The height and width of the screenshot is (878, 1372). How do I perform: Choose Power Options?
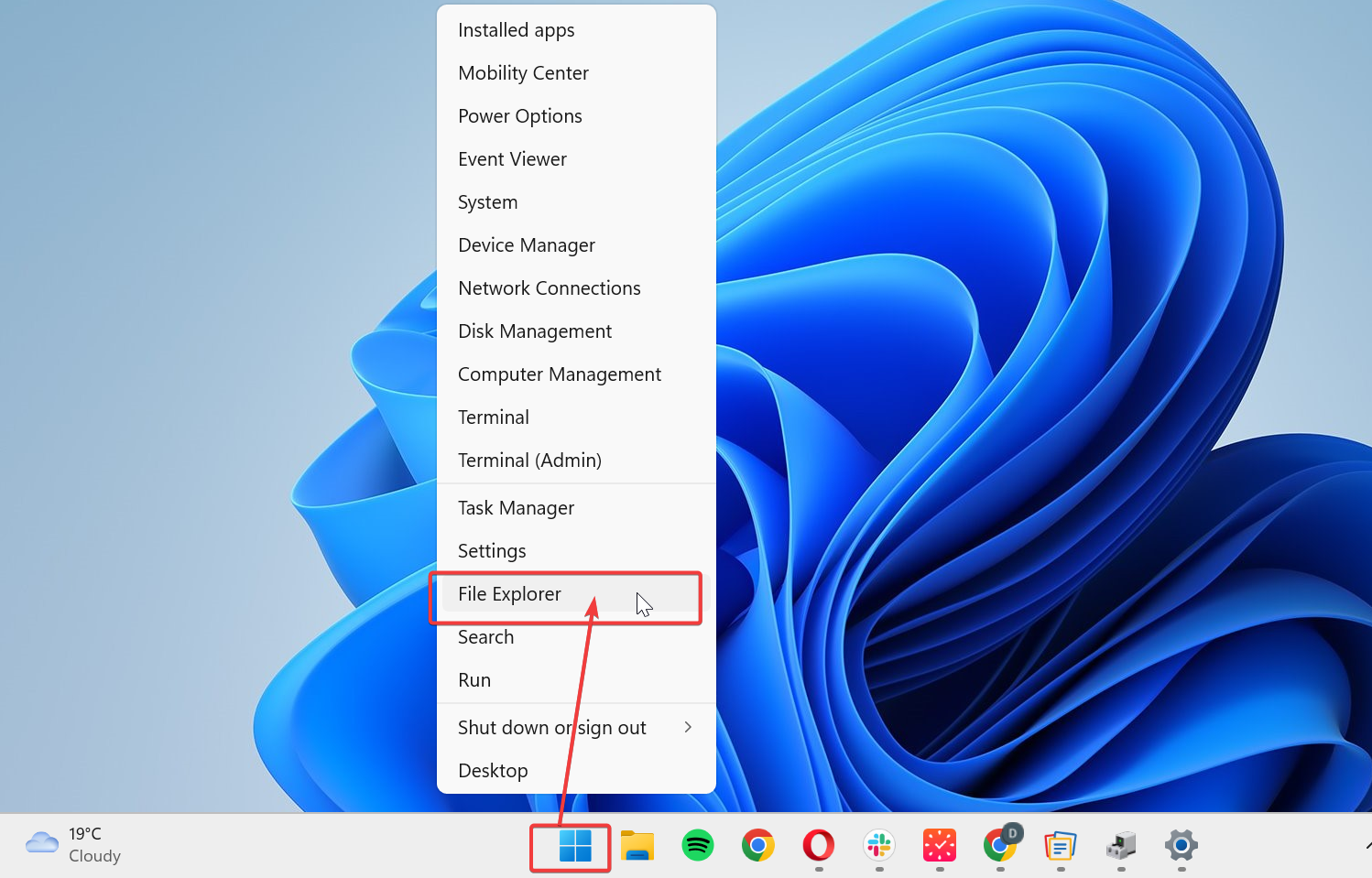(576, 116)
